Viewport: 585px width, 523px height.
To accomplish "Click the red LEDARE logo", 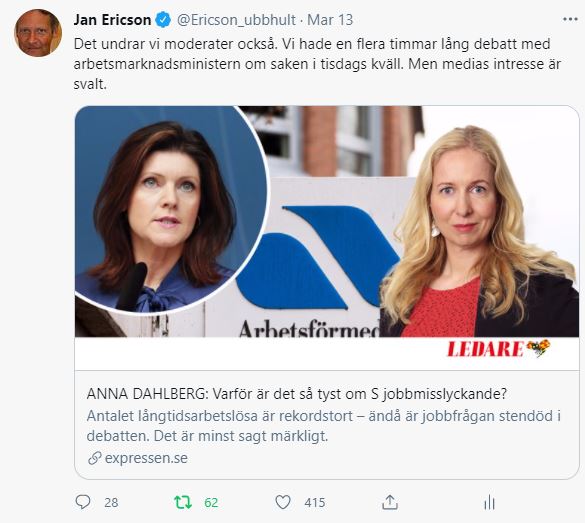I will (498, 349).
